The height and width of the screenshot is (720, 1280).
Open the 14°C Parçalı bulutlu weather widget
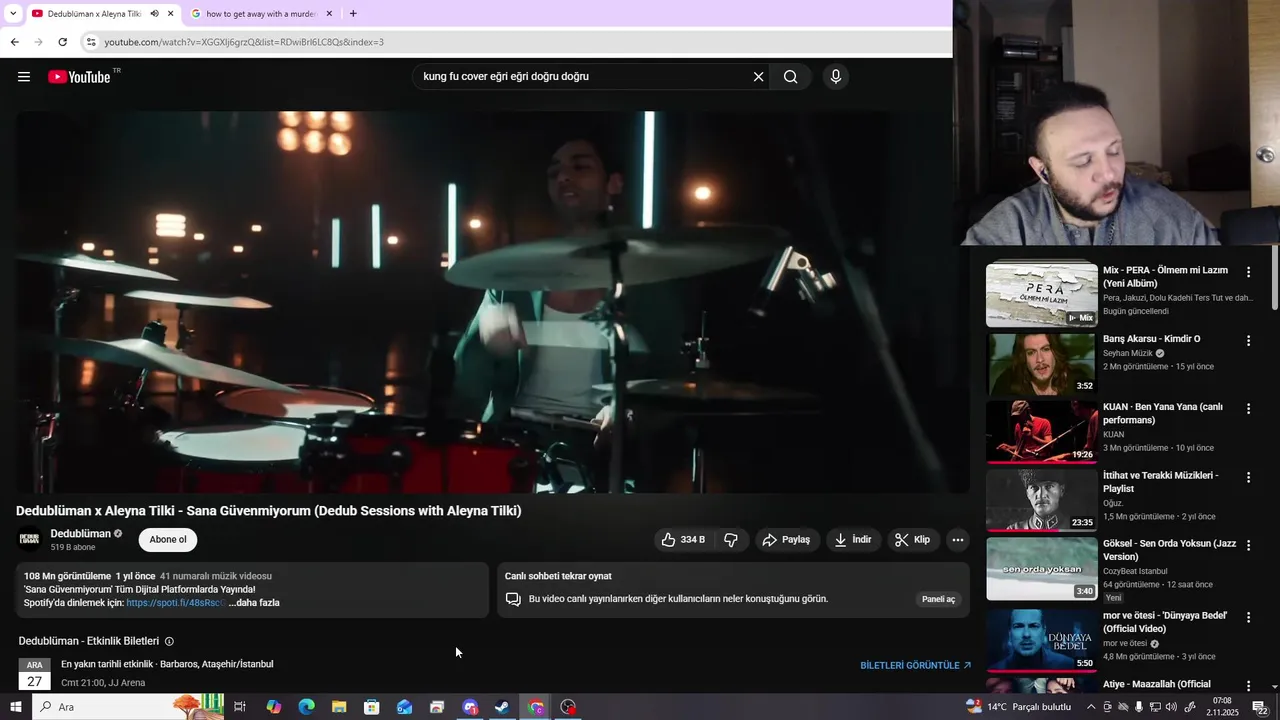[1019, 707]
